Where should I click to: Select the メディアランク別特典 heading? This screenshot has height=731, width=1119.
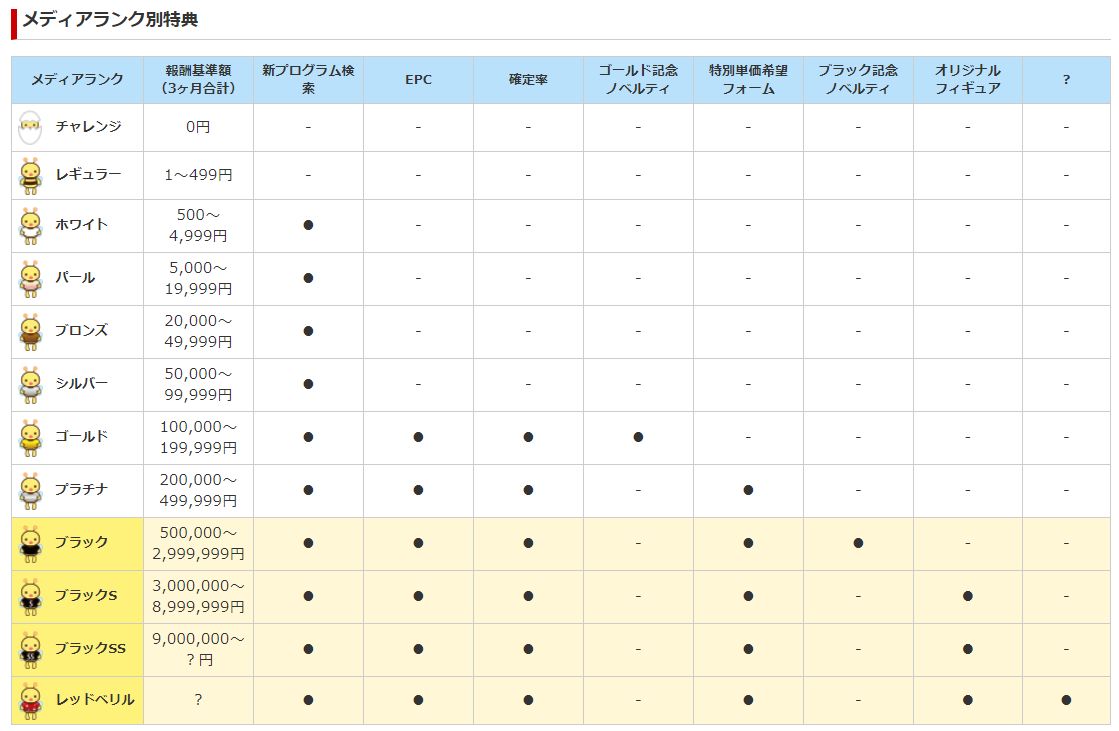click(x=111, y=19)
